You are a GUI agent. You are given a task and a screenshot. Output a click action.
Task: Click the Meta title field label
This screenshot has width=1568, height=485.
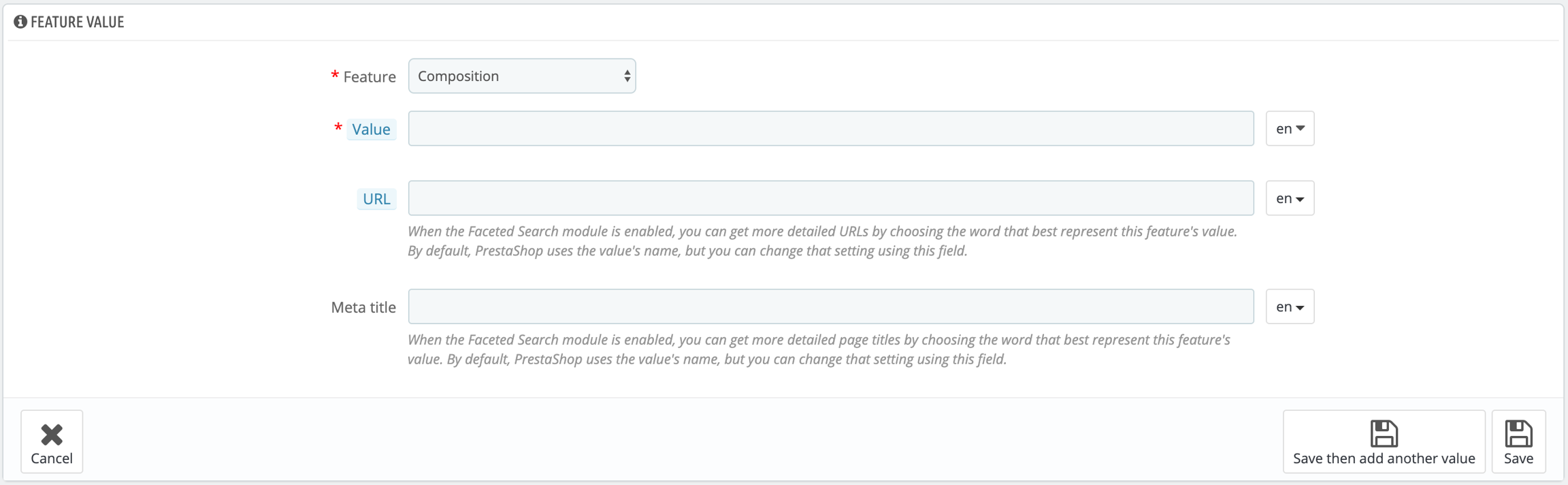[x=363, y=307]
